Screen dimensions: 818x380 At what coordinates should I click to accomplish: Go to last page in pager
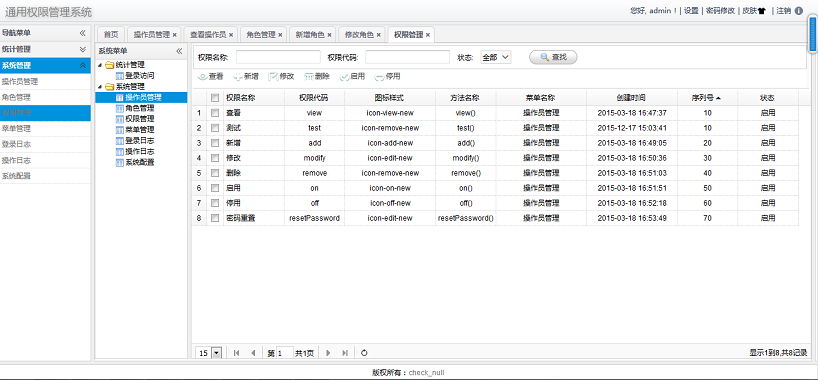[345, 353]
